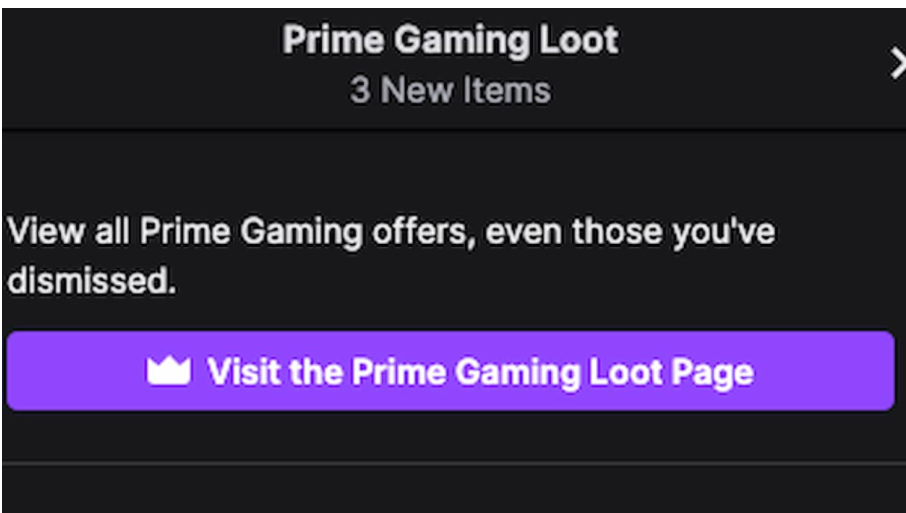Click the number 3 in New Items
Viewport: 906px width, 513px height.
tap(360, 91)
